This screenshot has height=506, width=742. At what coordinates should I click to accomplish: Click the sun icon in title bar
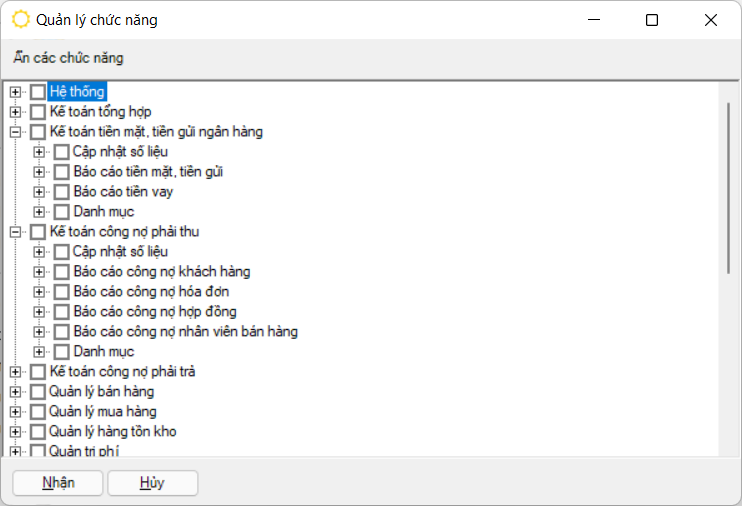click(x=20, y=20)
